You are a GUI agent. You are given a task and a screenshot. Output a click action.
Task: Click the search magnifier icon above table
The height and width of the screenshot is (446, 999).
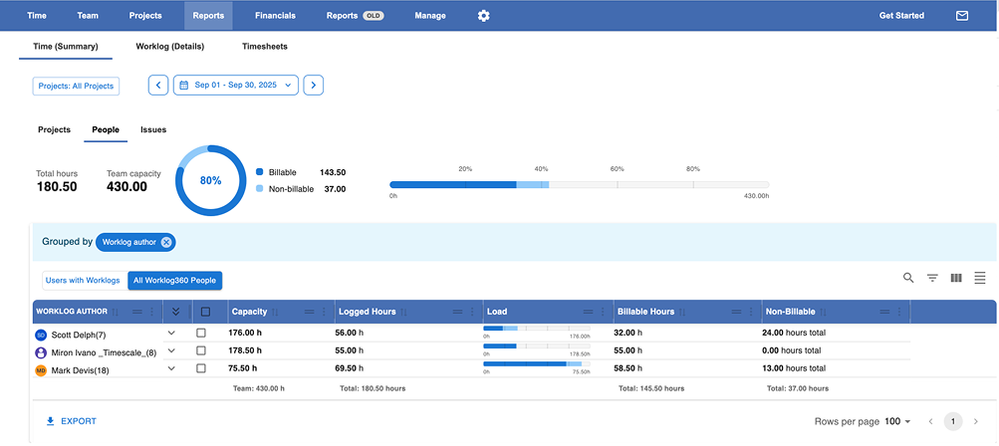[908, 278]
